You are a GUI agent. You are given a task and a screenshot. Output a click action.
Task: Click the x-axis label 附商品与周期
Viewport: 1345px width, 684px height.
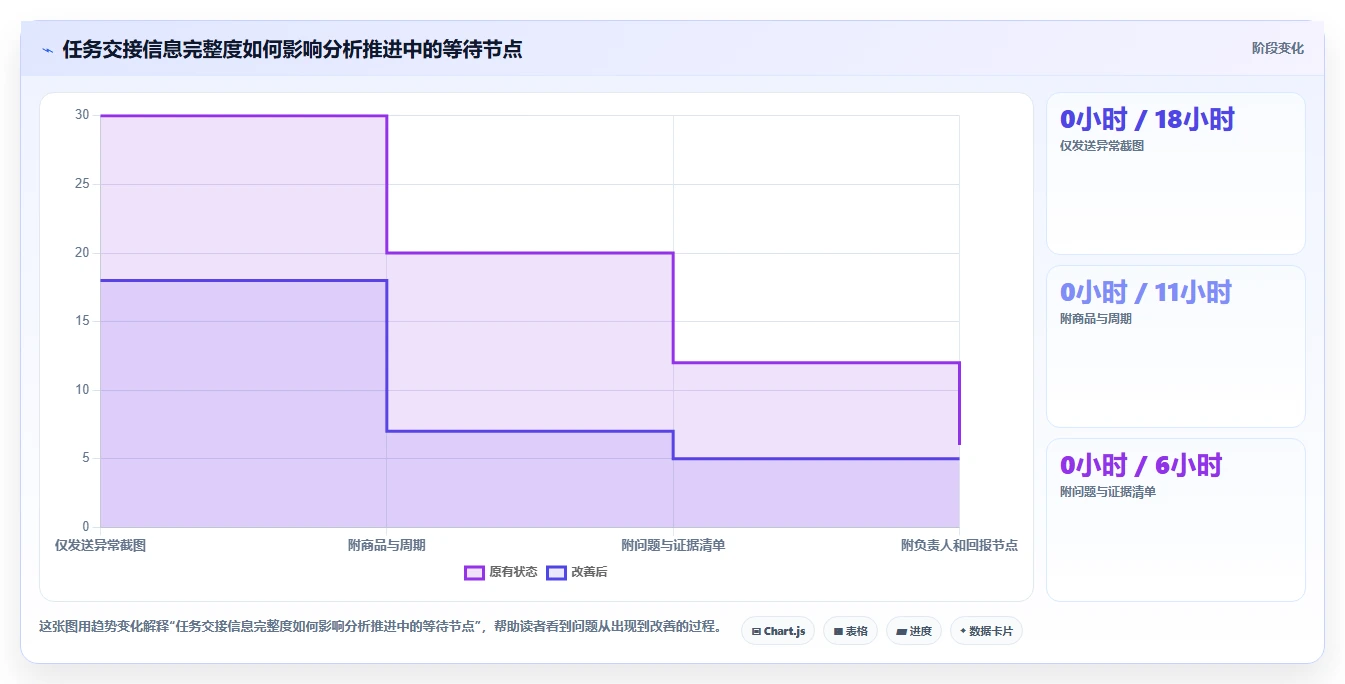[387, 545]
